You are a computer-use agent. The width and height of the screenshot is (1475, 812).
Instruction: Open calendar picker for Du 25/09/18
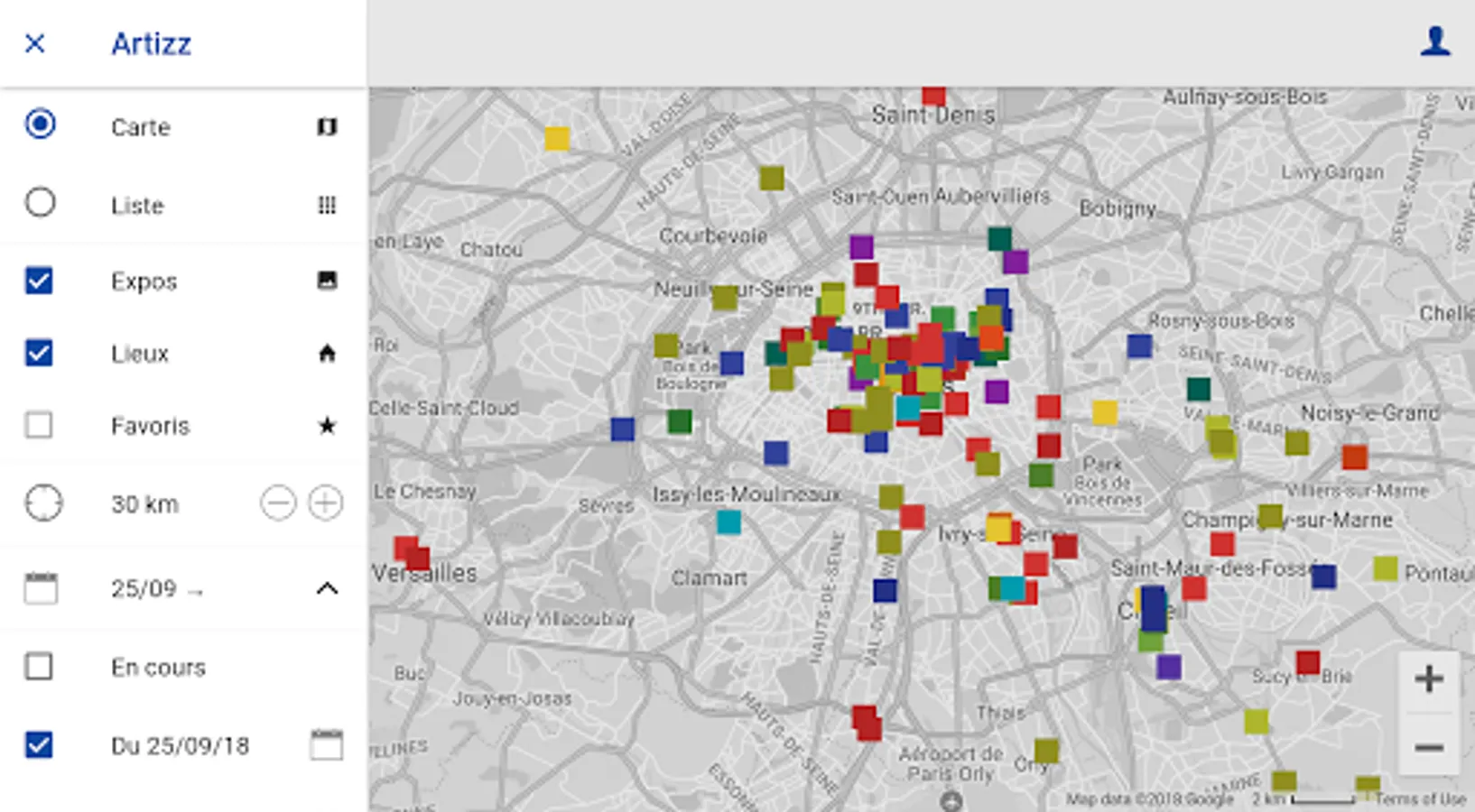326,745
